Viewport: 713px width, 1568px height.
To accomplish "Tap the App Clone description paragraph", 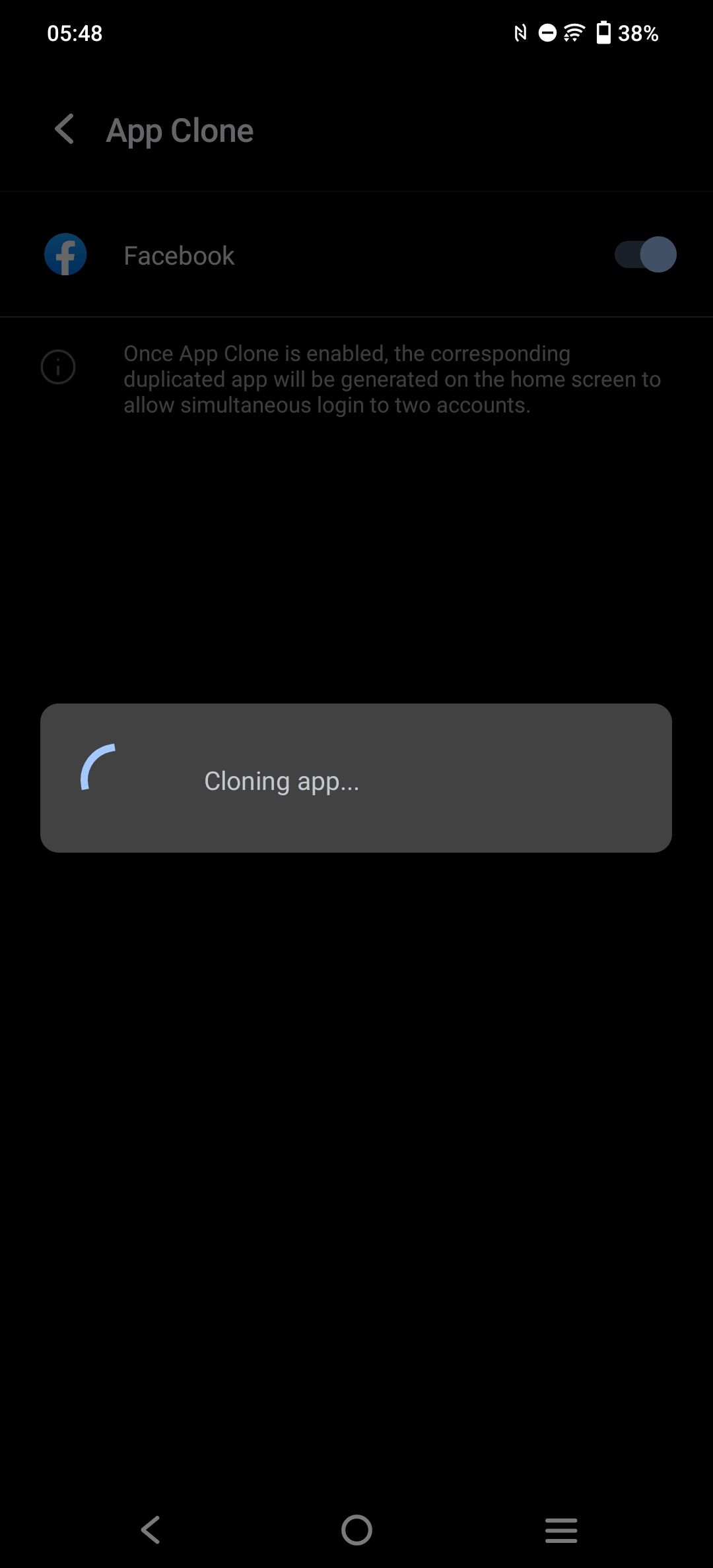I will 392,379.
